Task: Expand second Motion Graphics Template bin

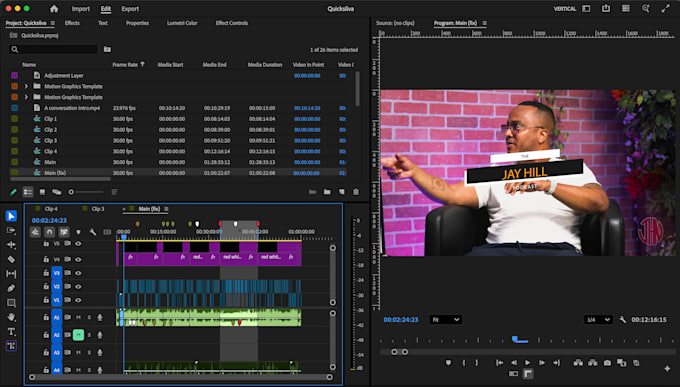Action: (x=26, y=97)
